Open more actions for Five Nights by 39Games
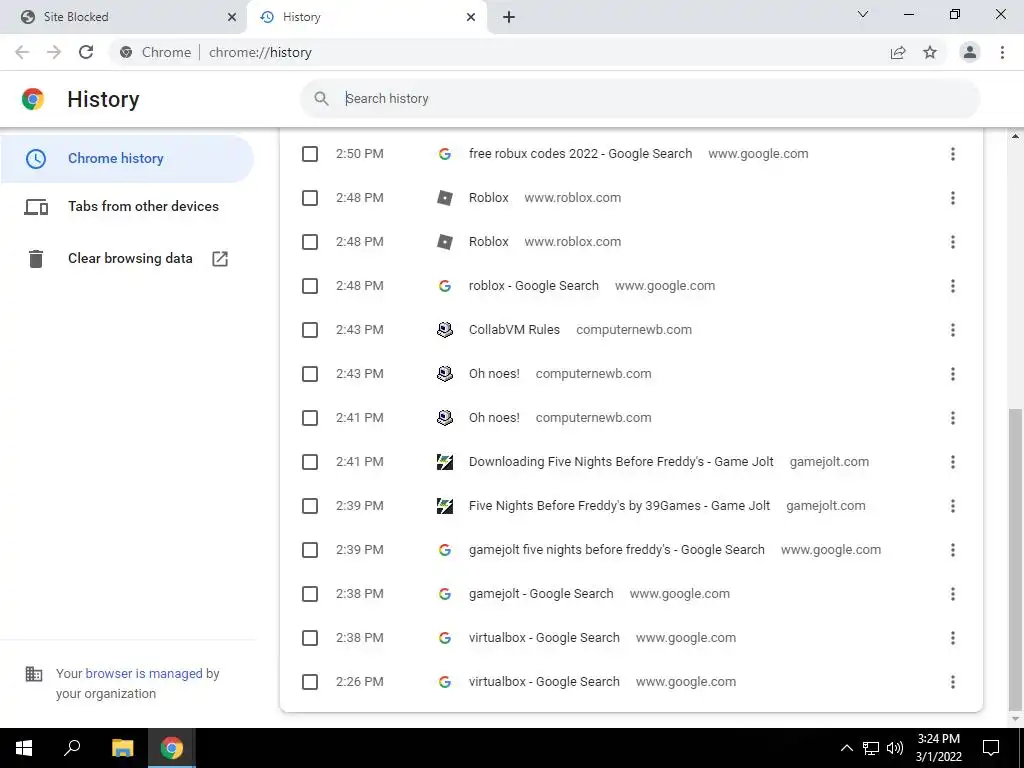Screen dimensions: 1024x768 point(953,506)
